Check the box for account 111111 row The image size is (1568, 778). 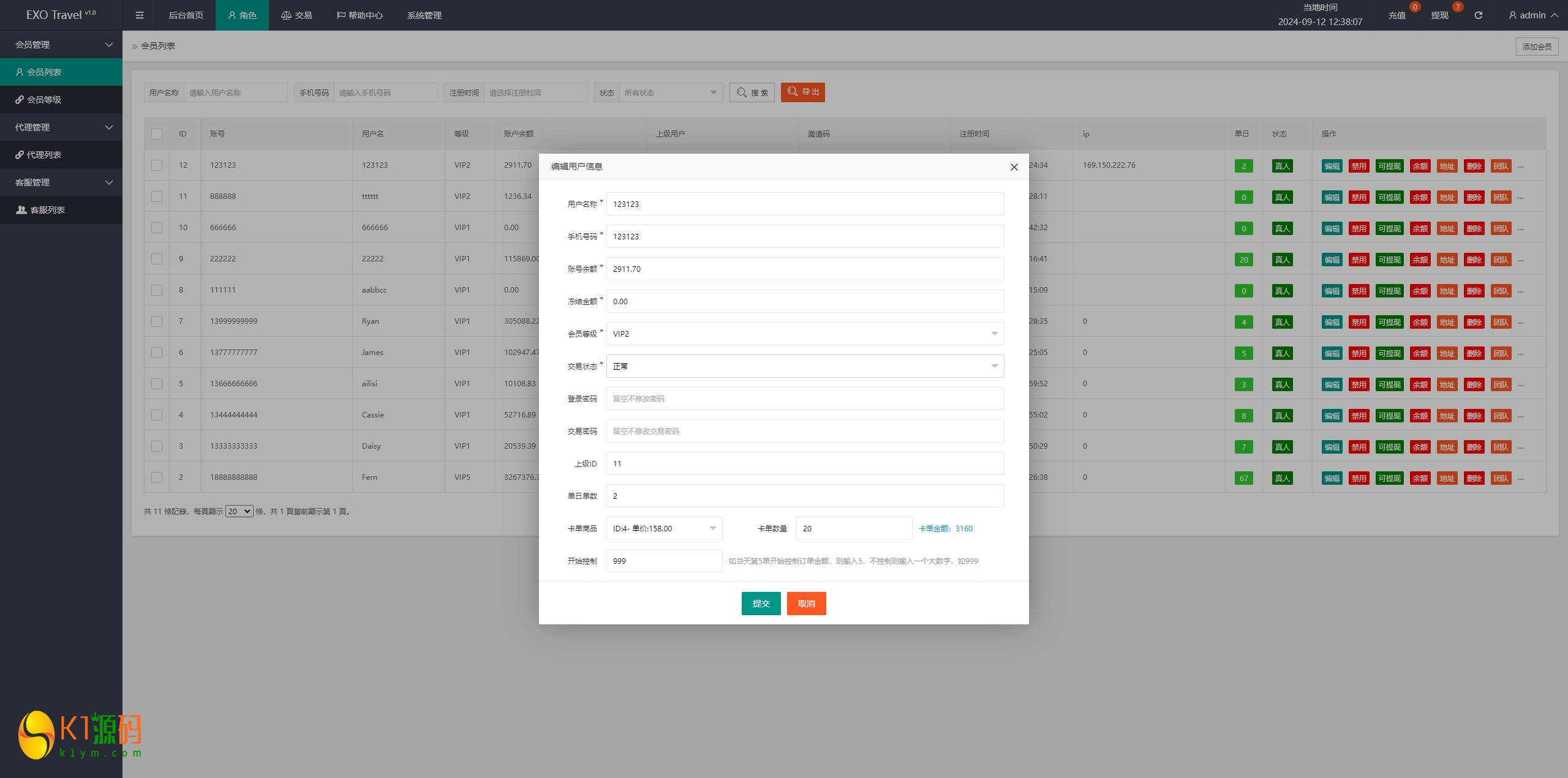tap(157, 290)
